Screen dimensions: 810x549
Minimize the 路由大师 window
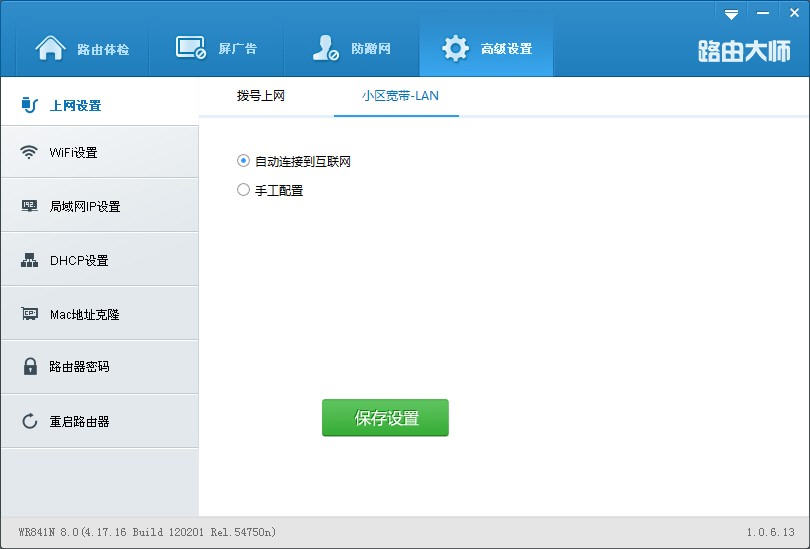pos(763,13)
